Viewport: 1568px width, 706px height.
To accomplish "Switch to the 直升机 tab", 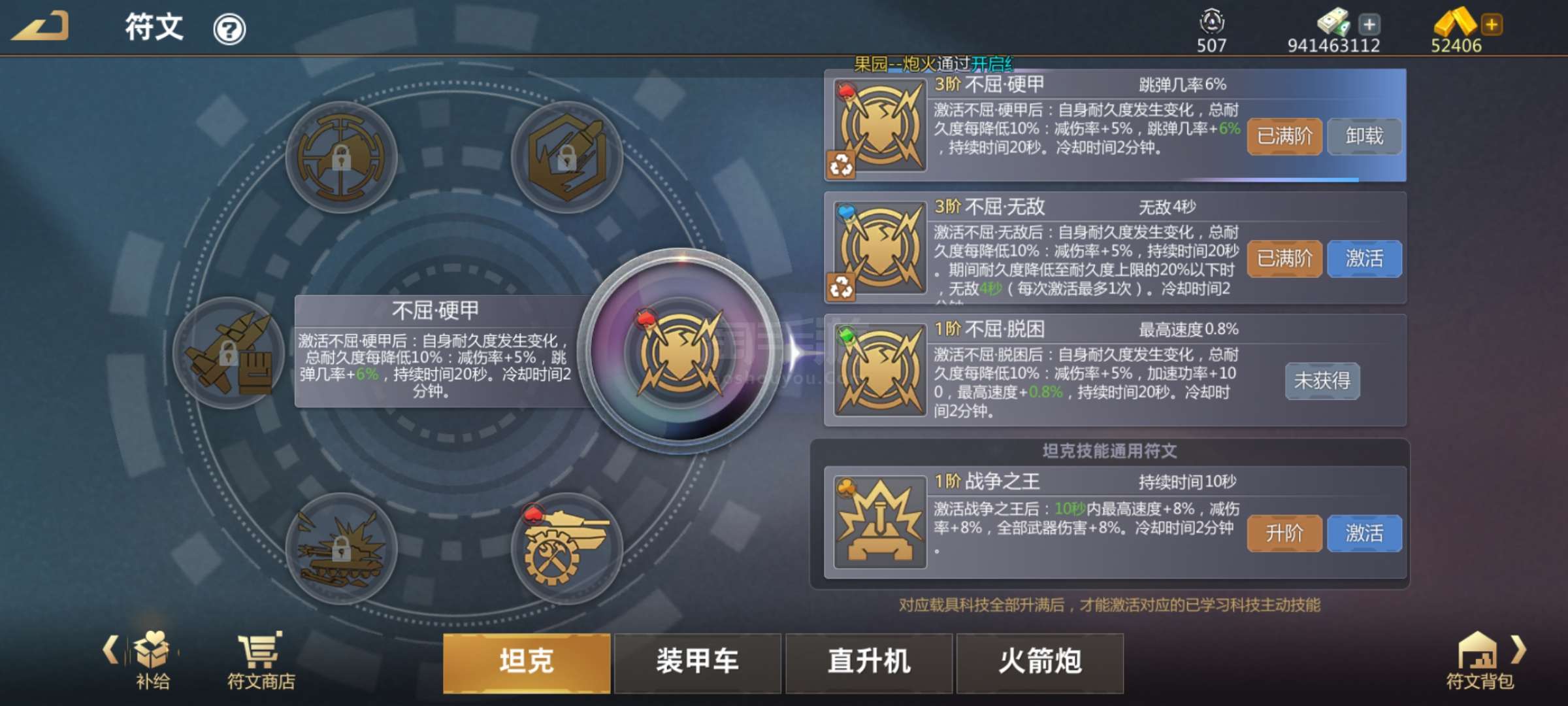I will (x=869, y=662).
